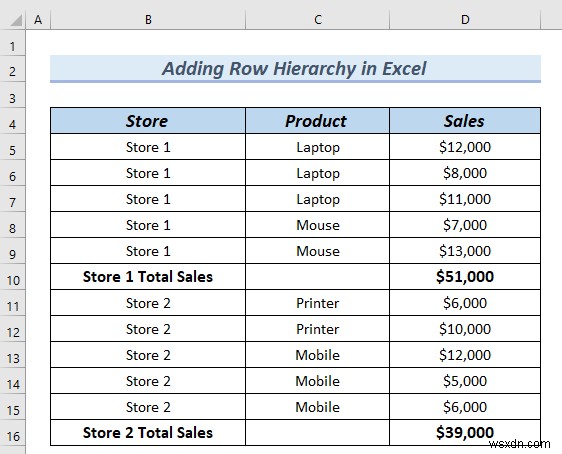Click the Sales header cell

[465, 121]
